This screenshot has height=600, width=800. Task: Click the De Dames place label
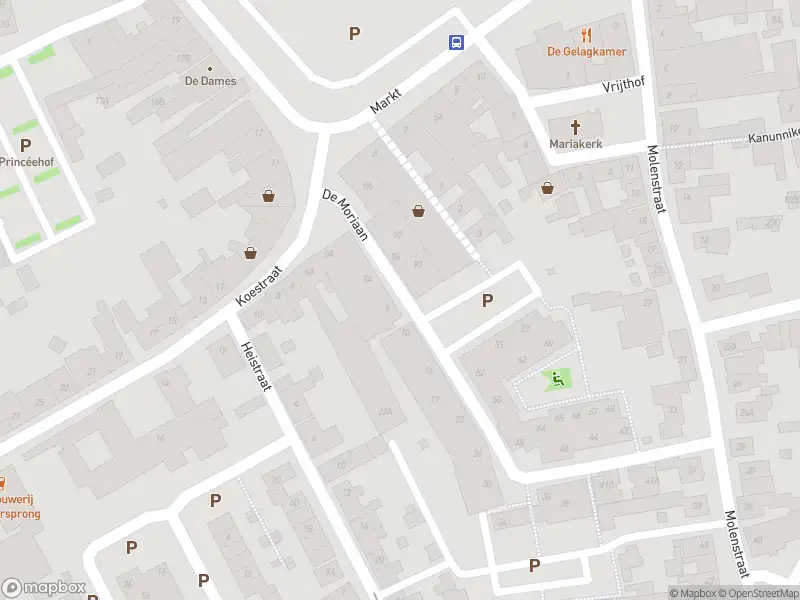point(210,81)
